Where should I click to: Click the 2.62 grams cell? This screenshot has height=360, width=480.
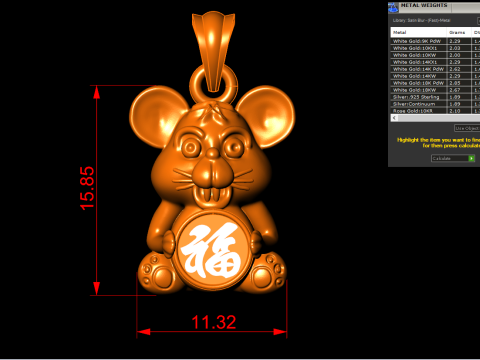point(459,69)
